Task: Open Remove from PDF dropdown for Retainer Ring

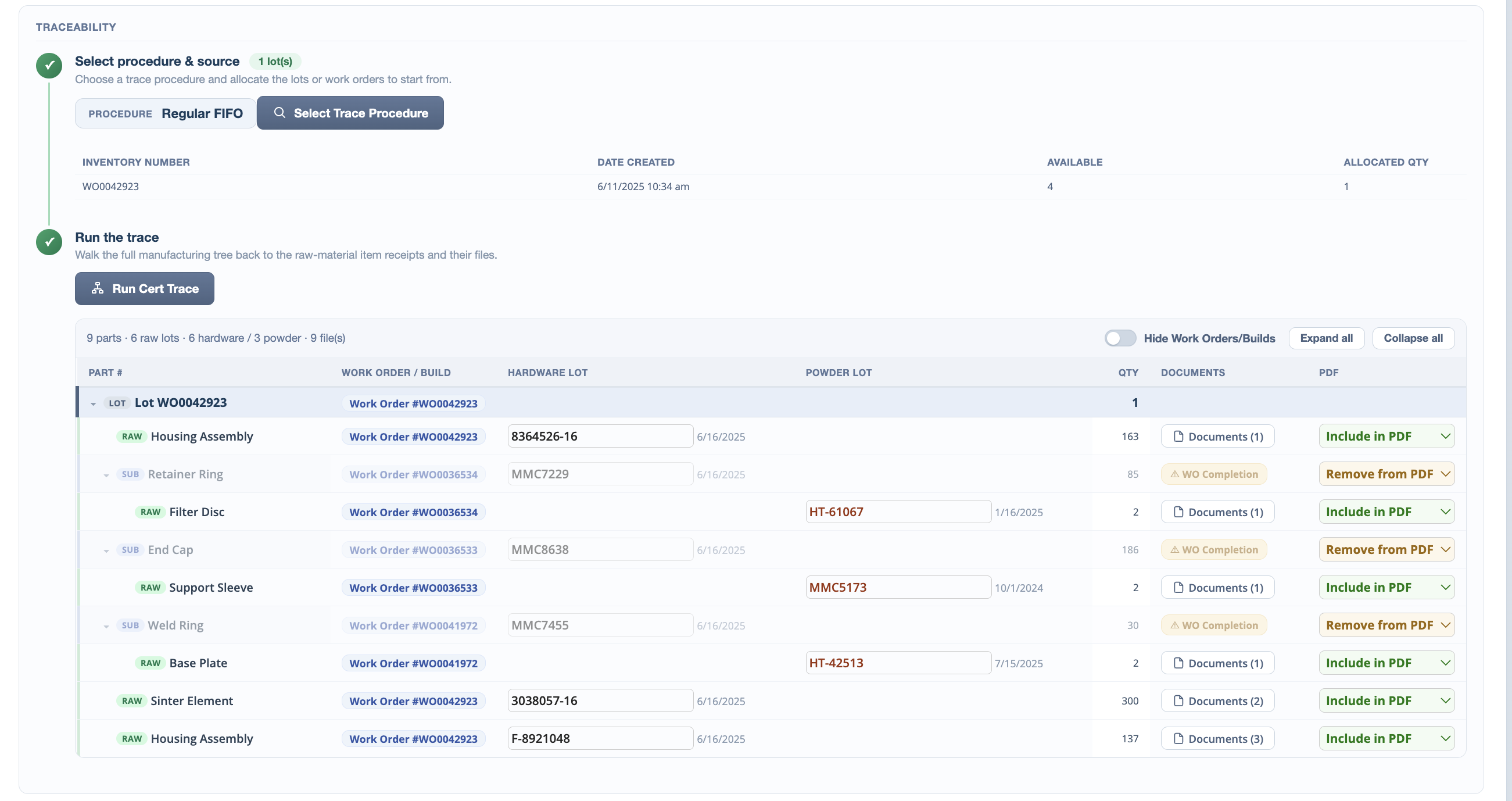Action: pyautogui.click(x=1386, y=474)
